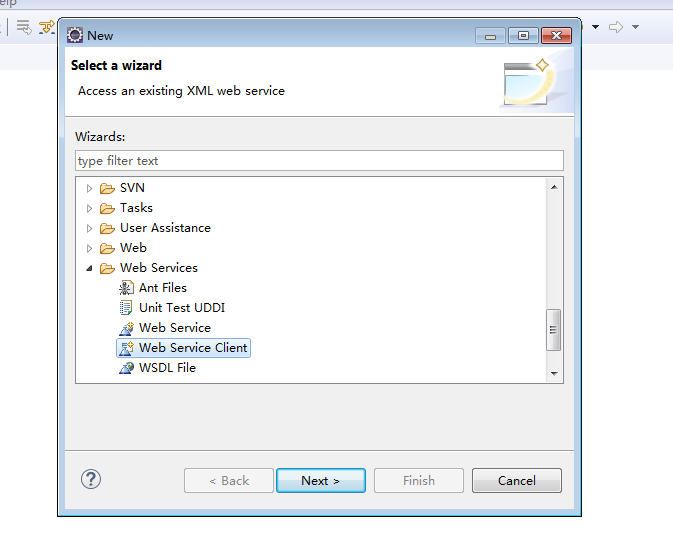Click the Web Services folder icon
Image resolution: width=673 pixels, height=546 pixels.
pos(107,268)
